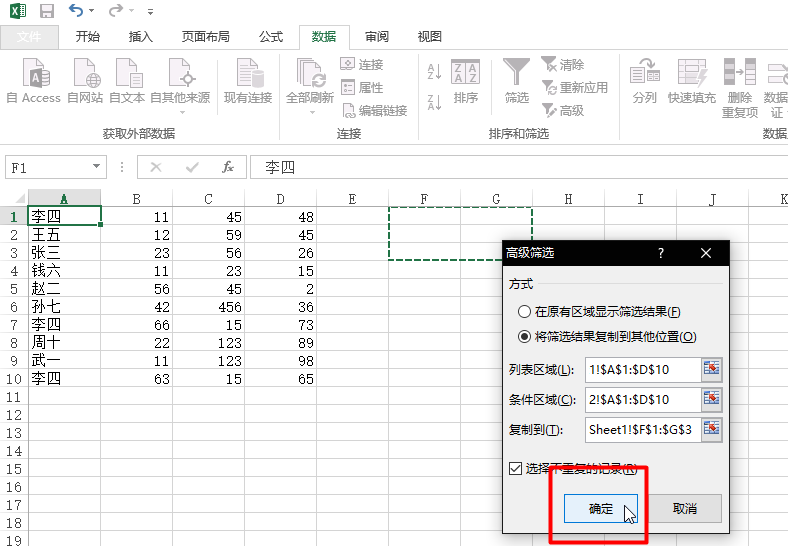Open the Redo history dropdown arrow
788x546 pixels.
point(132,11)
